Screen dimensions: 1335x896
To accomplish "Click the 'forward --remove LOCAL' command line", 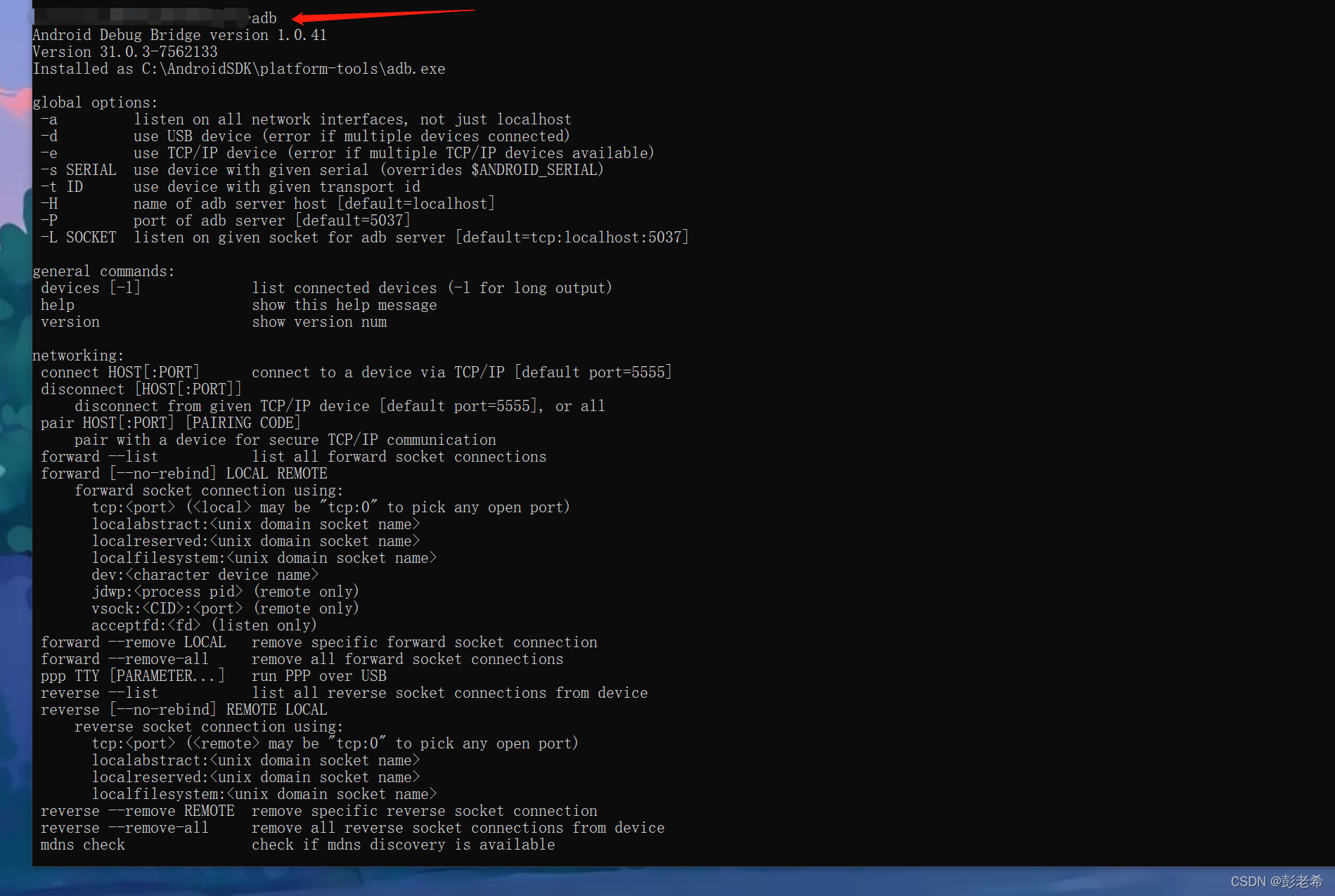I will point(319,642).
